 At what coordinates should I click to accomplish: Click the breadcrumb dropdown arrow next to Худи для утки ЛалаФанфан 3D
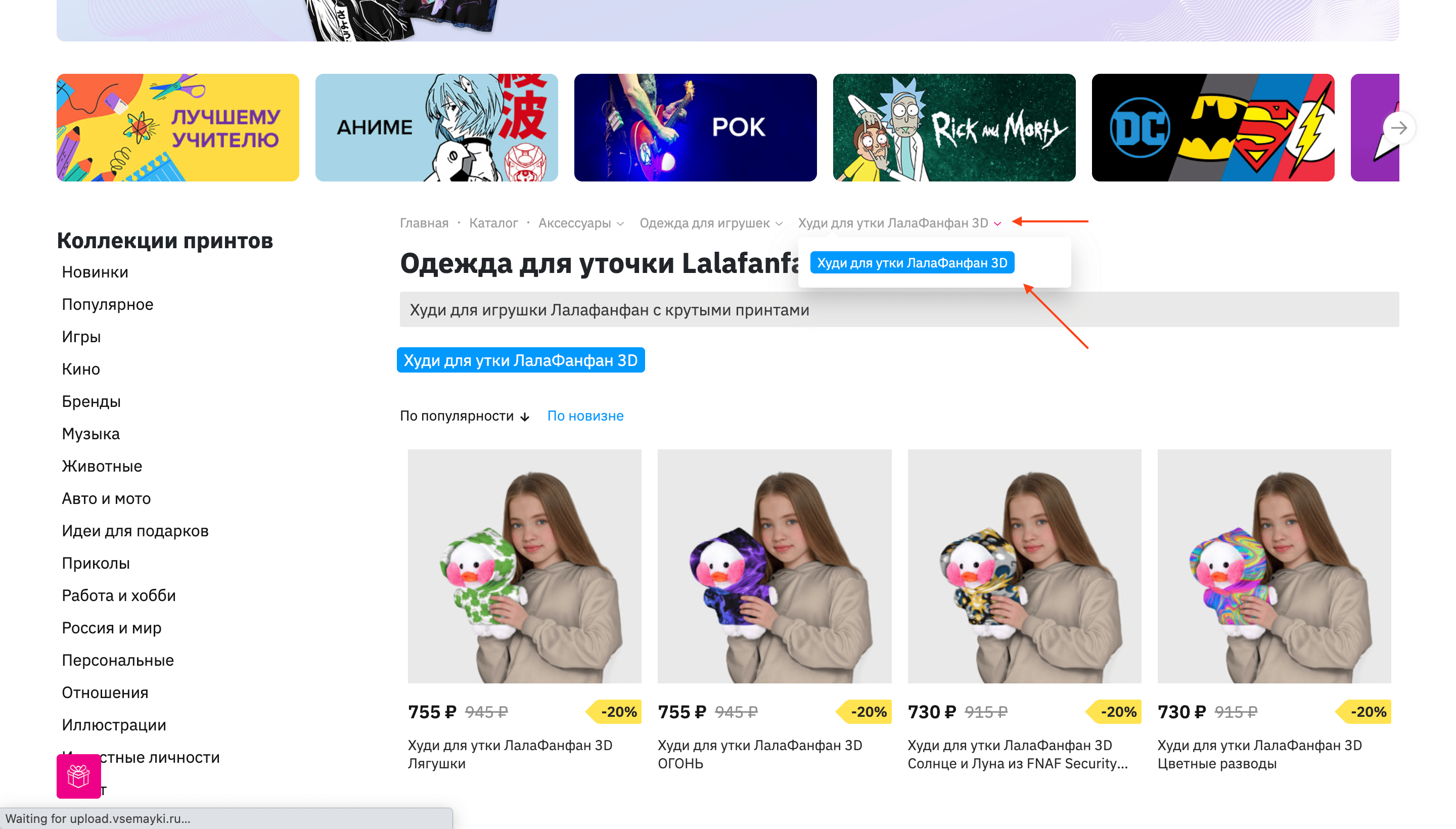998,222
